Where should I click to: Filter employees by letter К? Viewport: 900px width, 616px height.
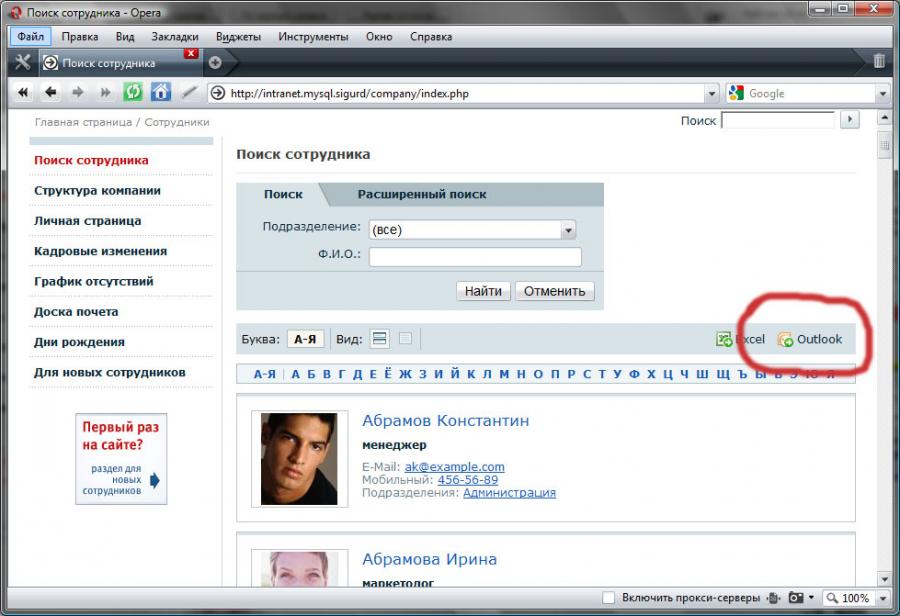(x=471, y=374)
